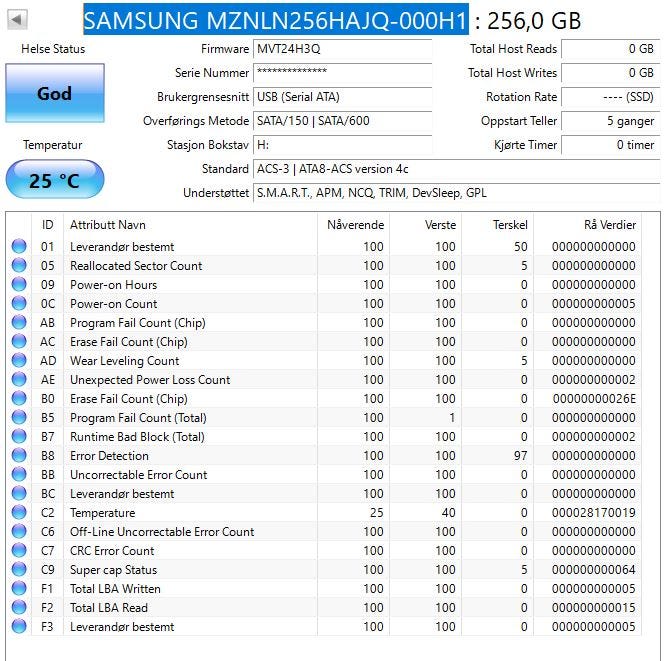Click the 25 °C temperature button
Image resolution: width=668 pixels, height=661 pixels.
55,180
